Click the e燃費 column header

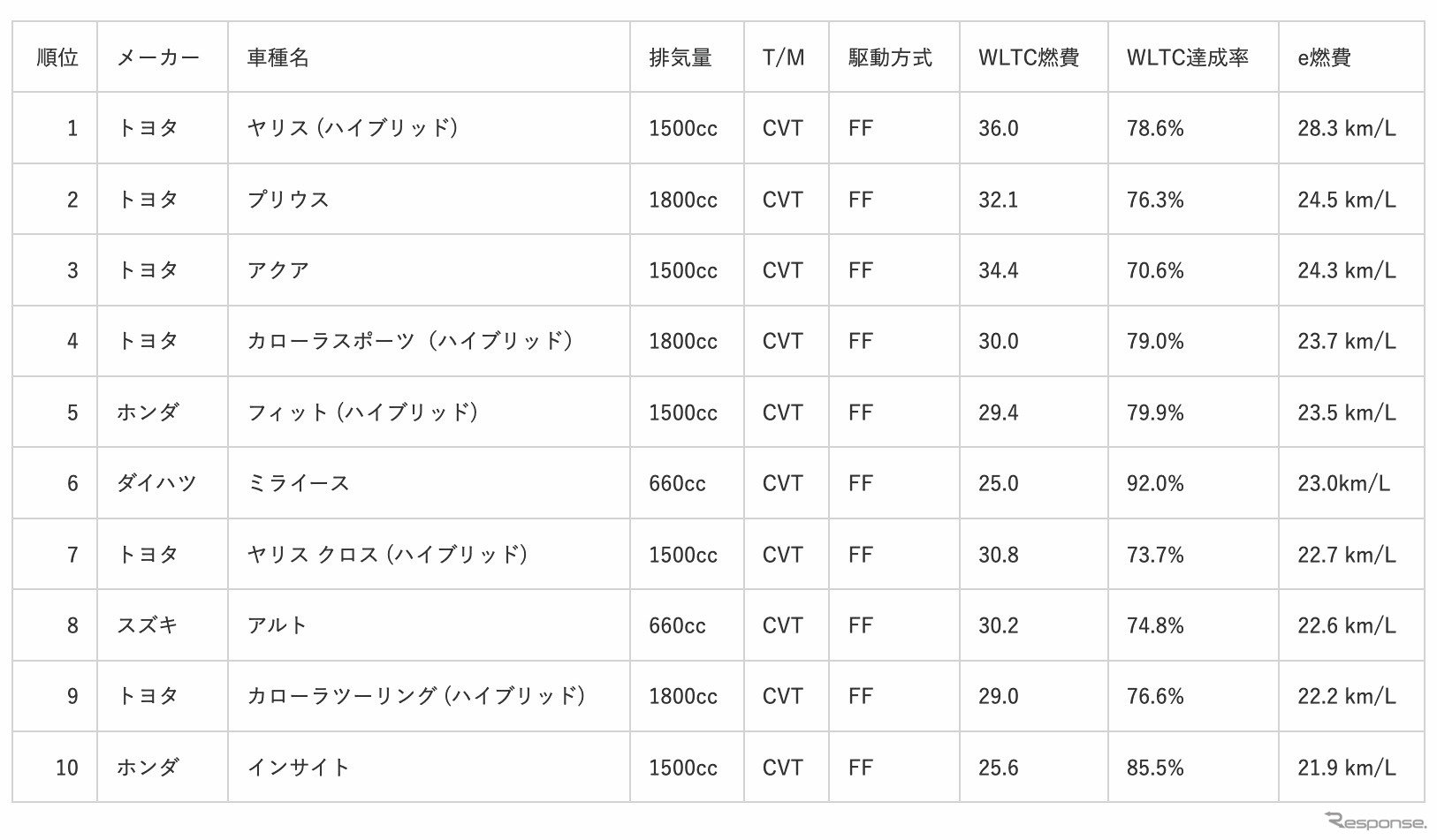click(x=1324, y=58)
